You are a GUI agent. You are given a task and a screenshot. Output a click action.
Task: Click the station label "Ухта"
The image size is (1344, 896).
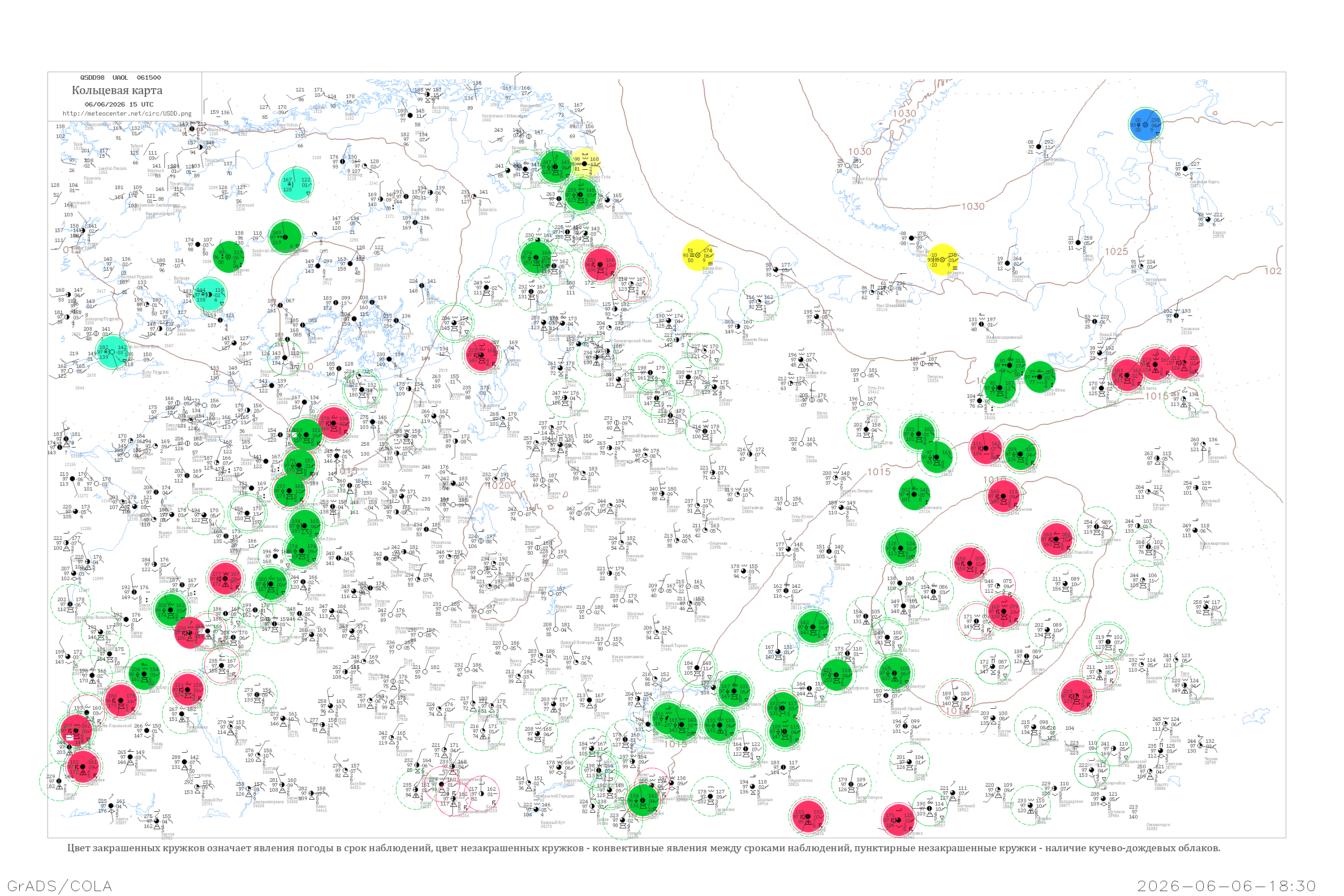pos(810,456)
